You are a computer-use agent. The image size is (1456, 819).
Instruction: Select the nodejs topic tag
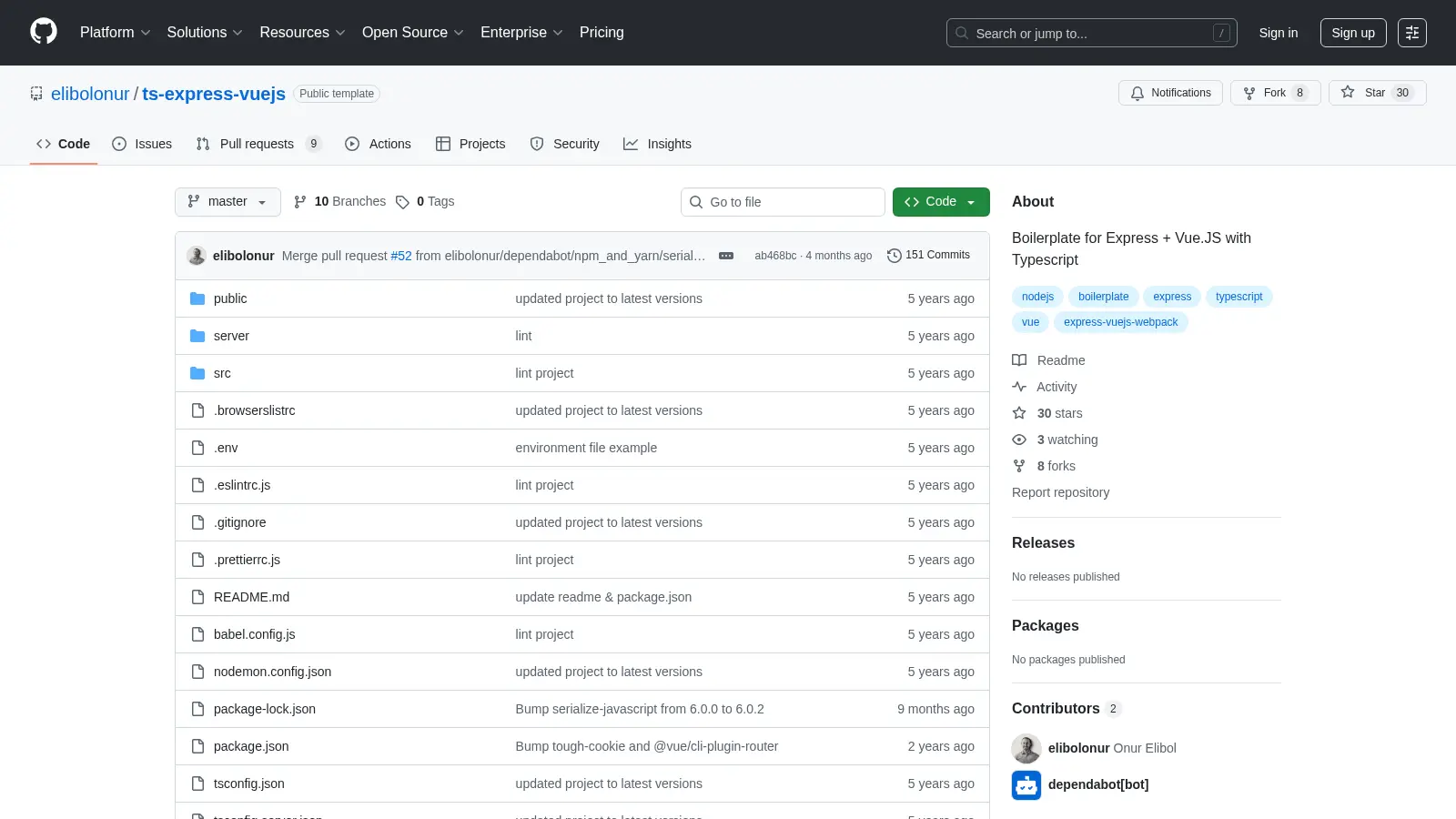tap(1037, 297)
